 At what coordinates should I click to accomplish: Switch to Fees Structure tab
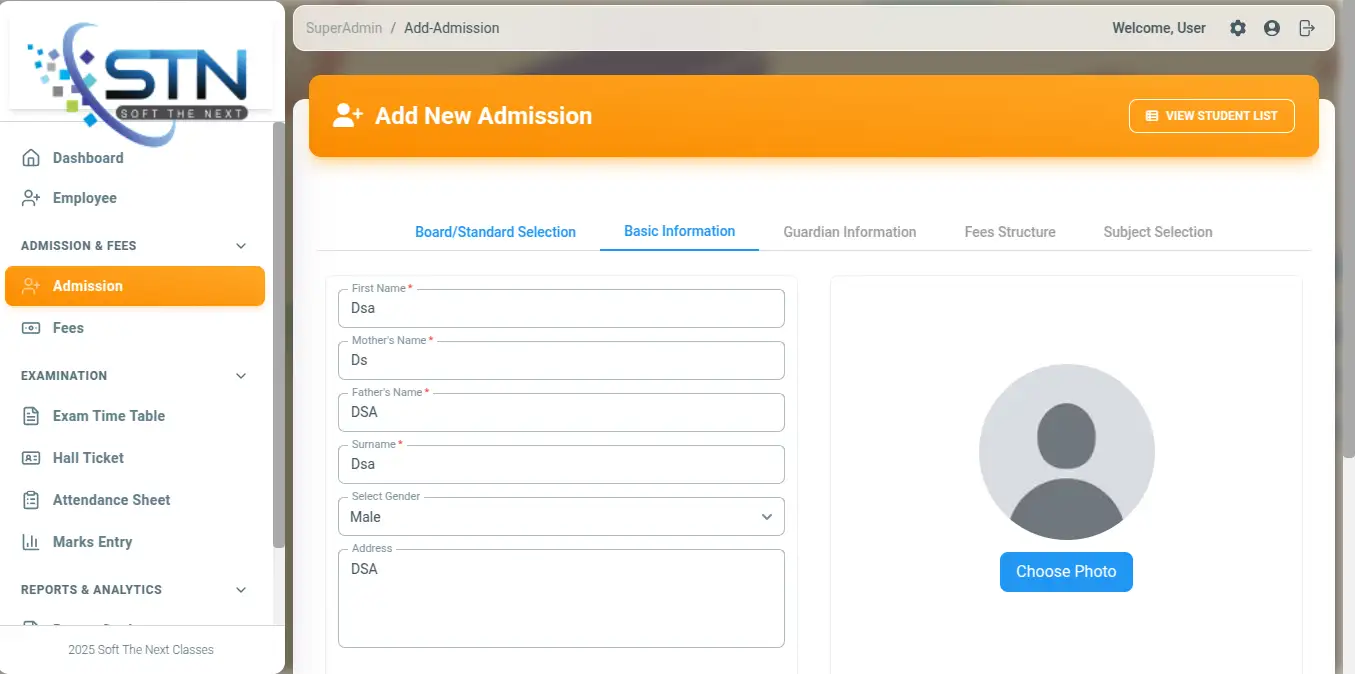[x=1009, y=232]
